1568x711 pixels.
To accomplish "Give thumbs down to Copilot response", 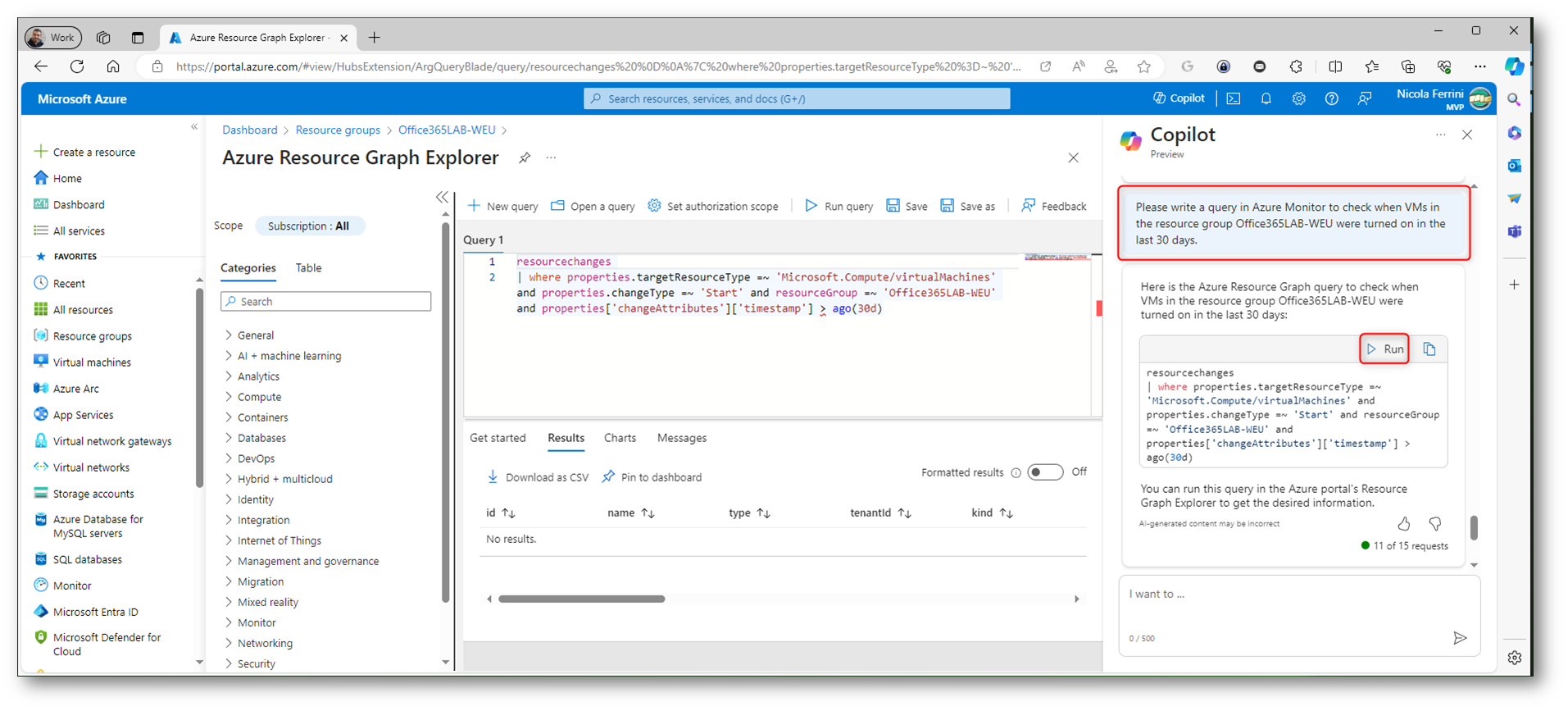I will 1435,523.
